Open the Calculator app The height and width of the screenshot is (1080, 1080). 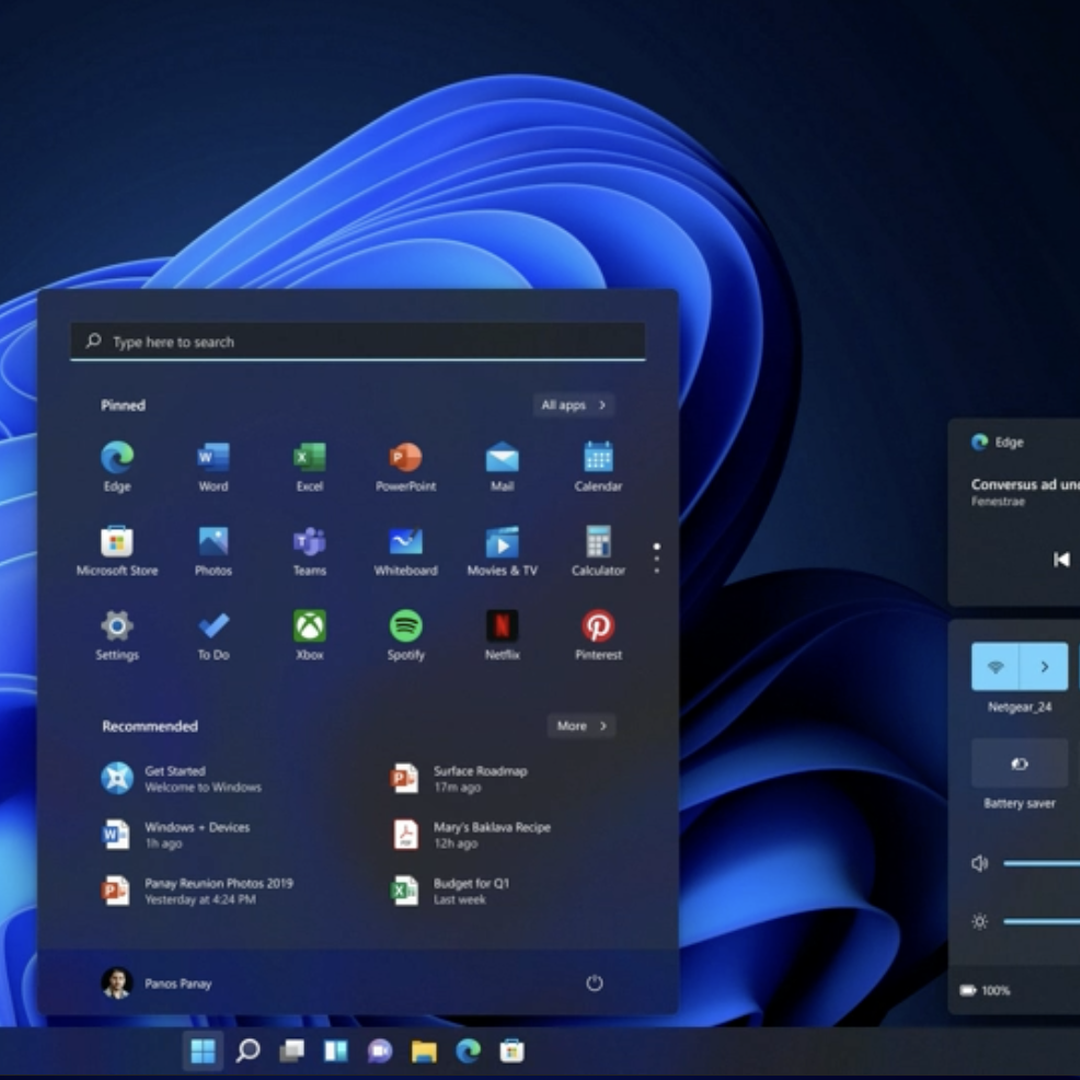coord(598,551)
